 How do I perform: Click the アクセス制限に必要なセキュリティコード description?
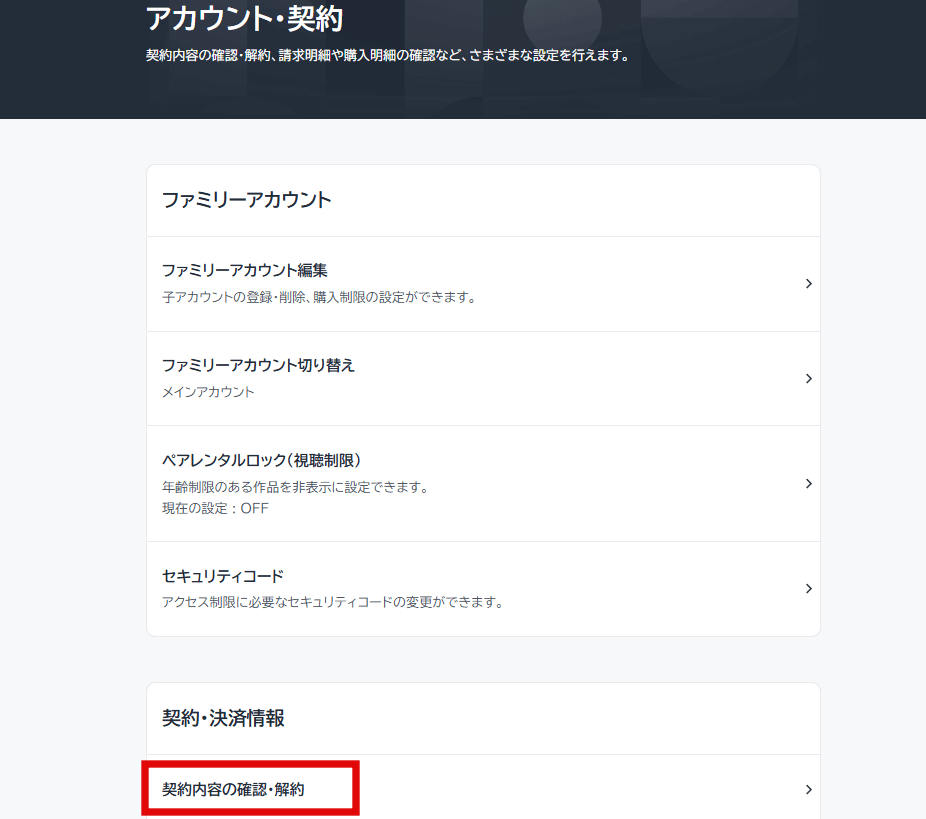pyautogui.click(x=332, y=602)
